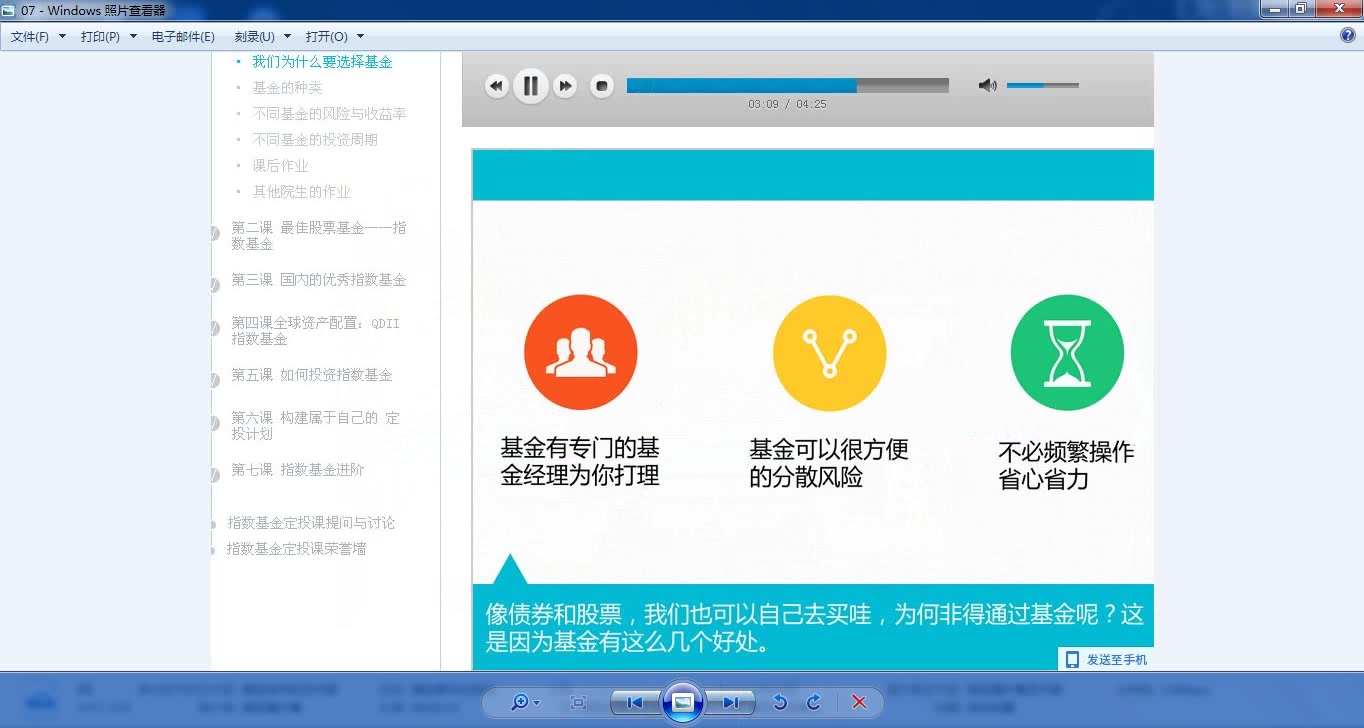This screenshot has height=728, width=1364.
Task: Click the 03:09 / 04:25 time readout
Action: click(787, 104)
